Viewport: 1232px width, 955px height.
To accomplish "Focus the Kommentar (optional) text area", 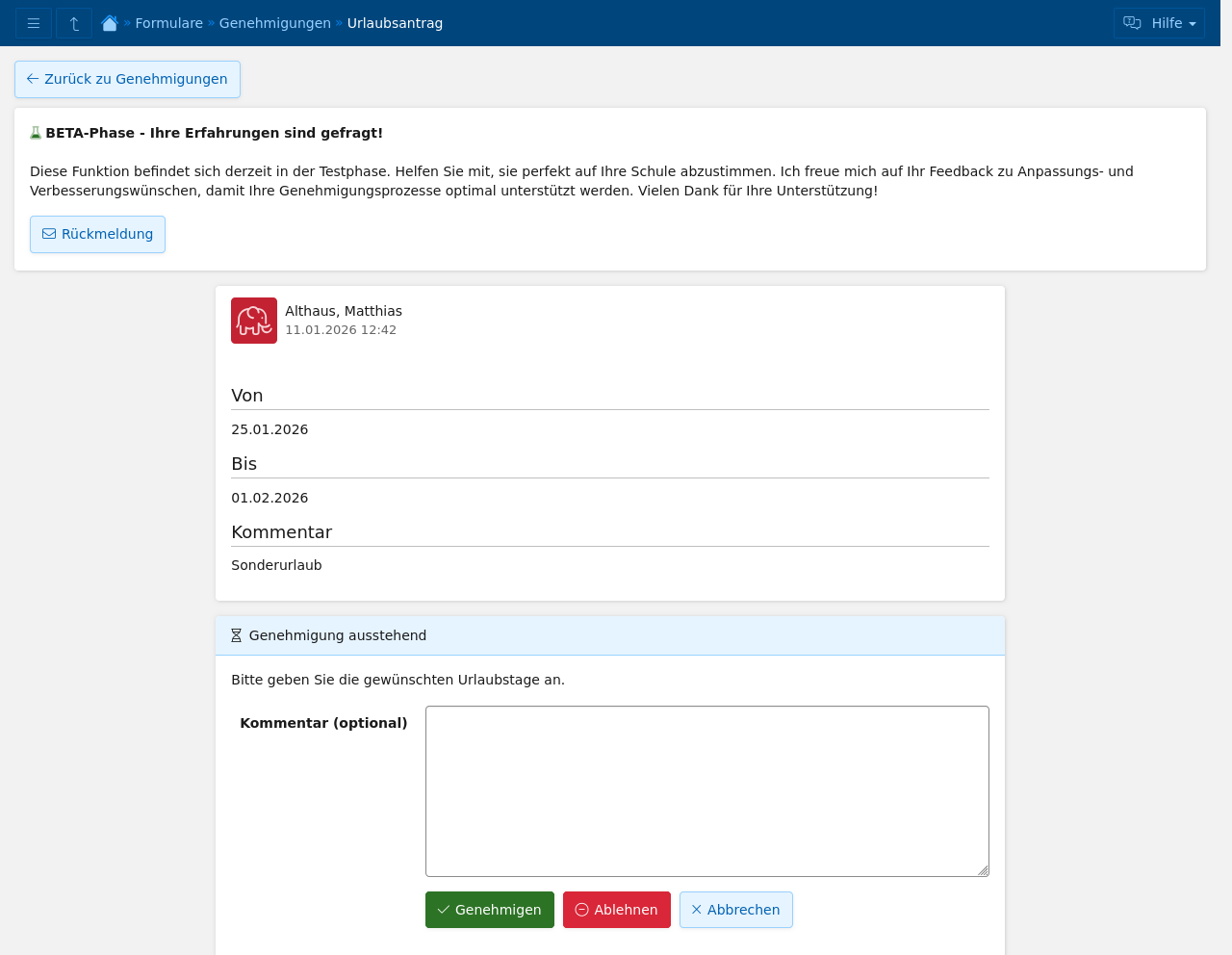I will click(706, 790).
